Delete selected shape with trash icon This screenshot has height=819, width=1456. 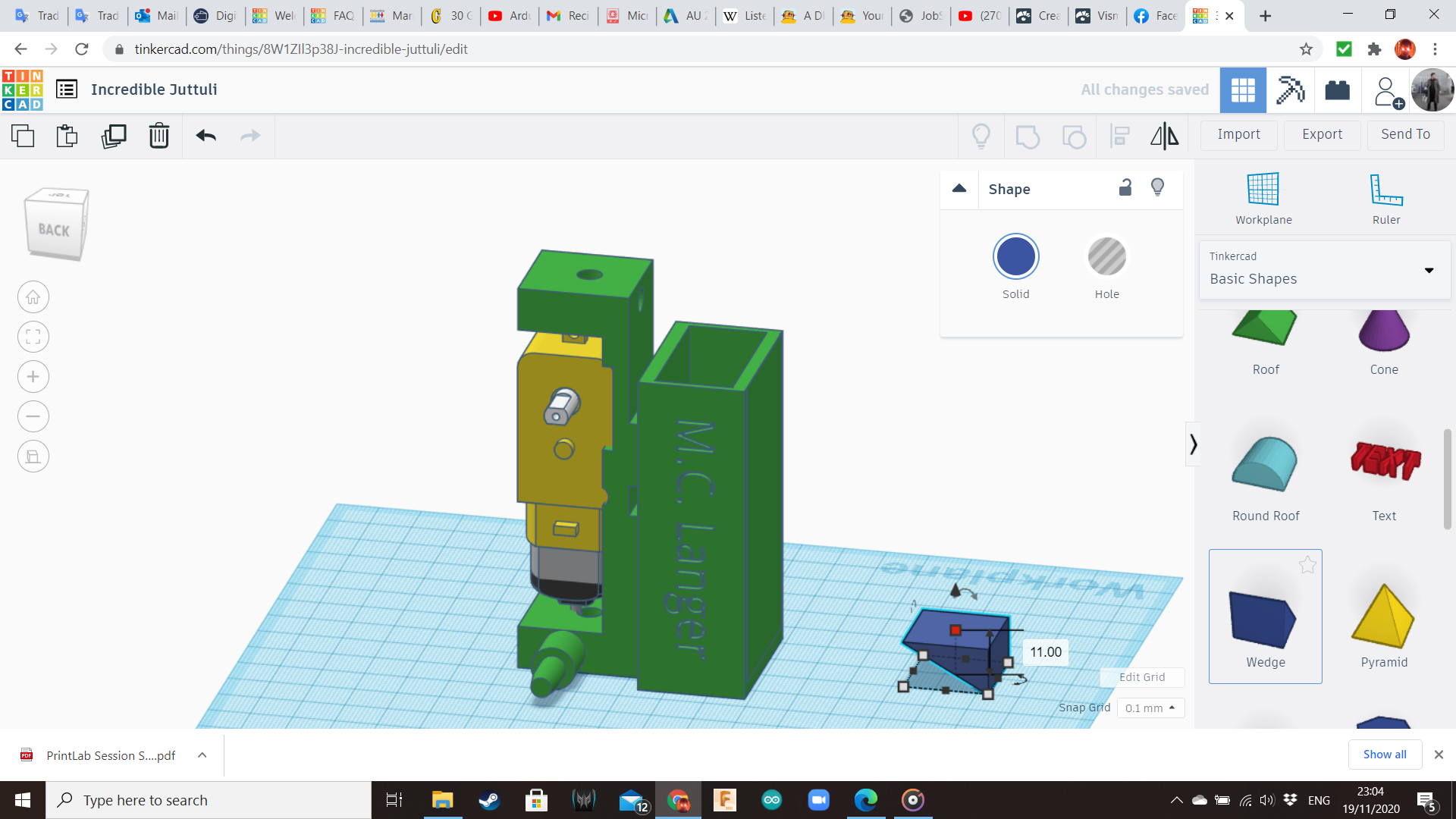click(x=159, y=136)
